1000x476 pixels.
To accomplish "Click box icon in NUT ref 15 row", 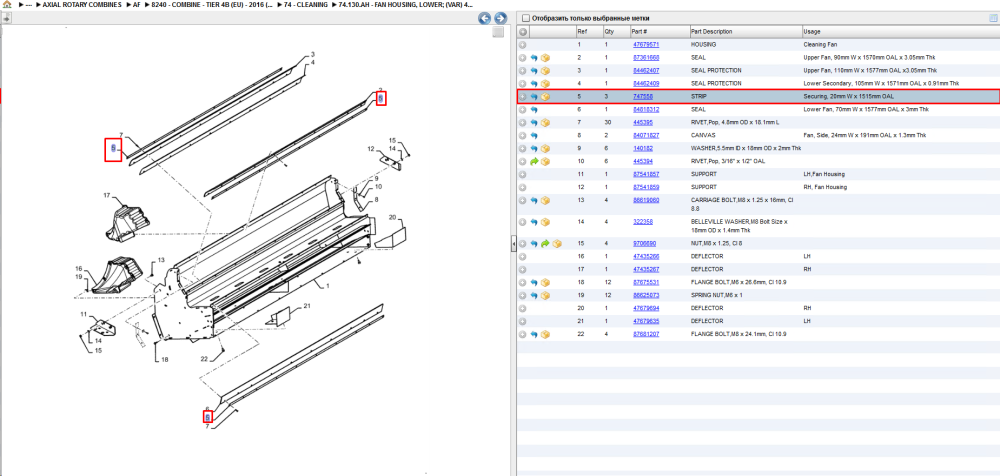I will (x=557, y=244).
